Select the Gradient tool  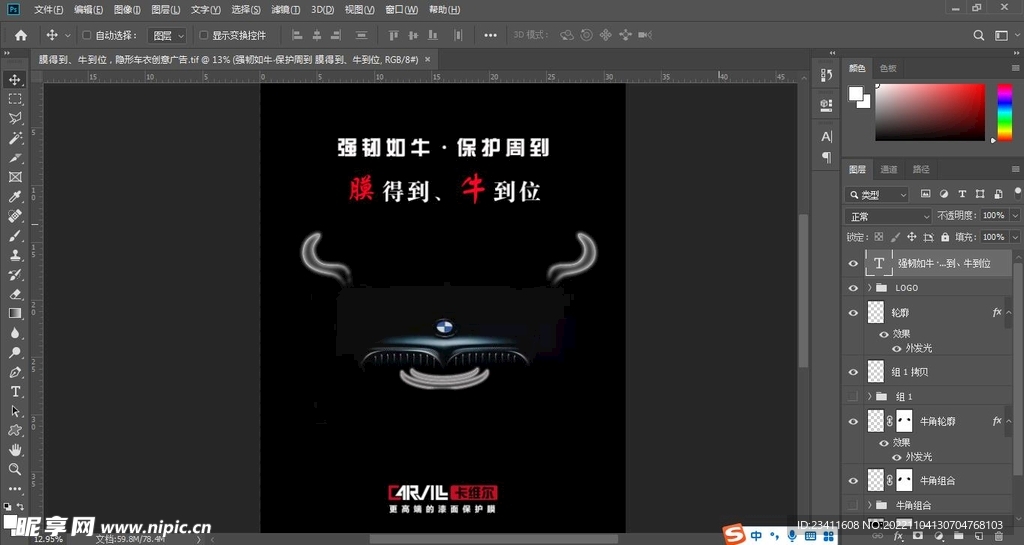click(14, 313)
